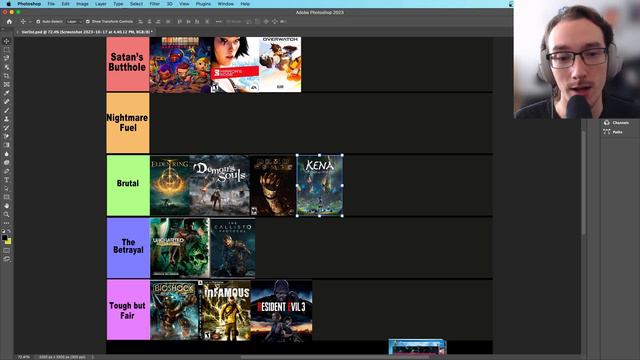This screenshot has width=640, height=360.
Task: Select the Brush tool
Action: (x=7, y=110)
